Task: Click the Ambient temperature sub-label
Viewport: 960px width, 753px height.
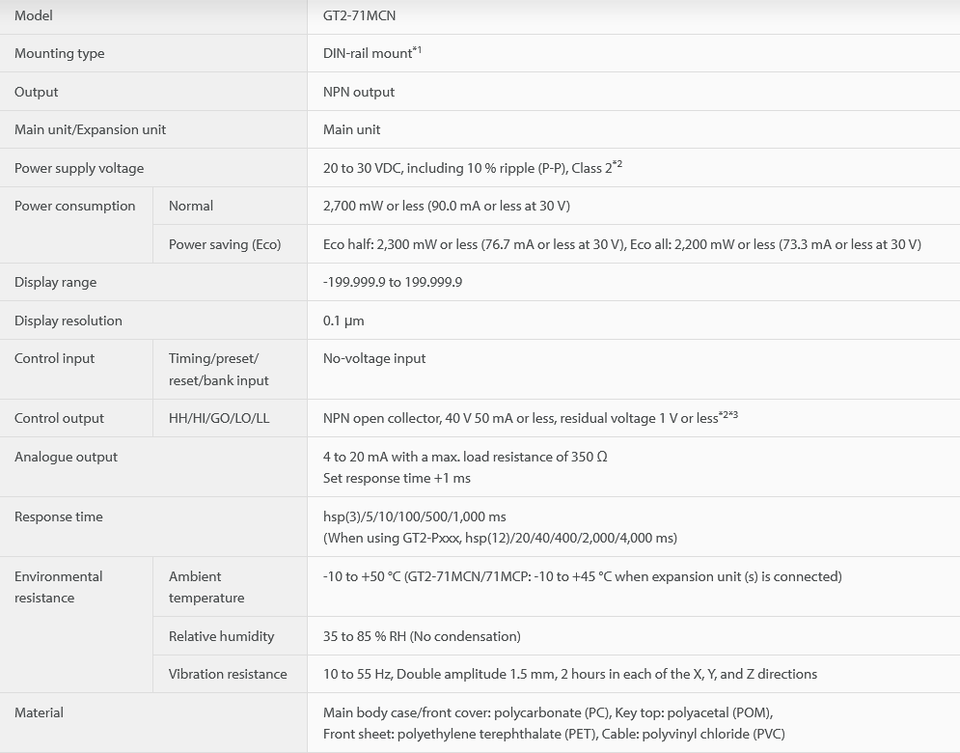Action: [206, 587]
